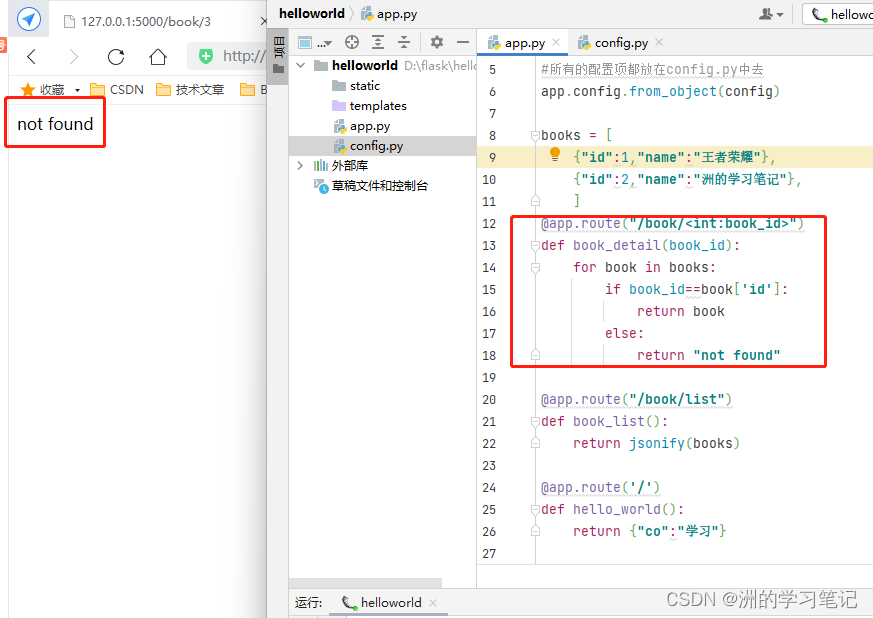Click the yellow lightbulb intention icon
The height and width of the screenshot is (618, 873).
click(x=555, y=154)
